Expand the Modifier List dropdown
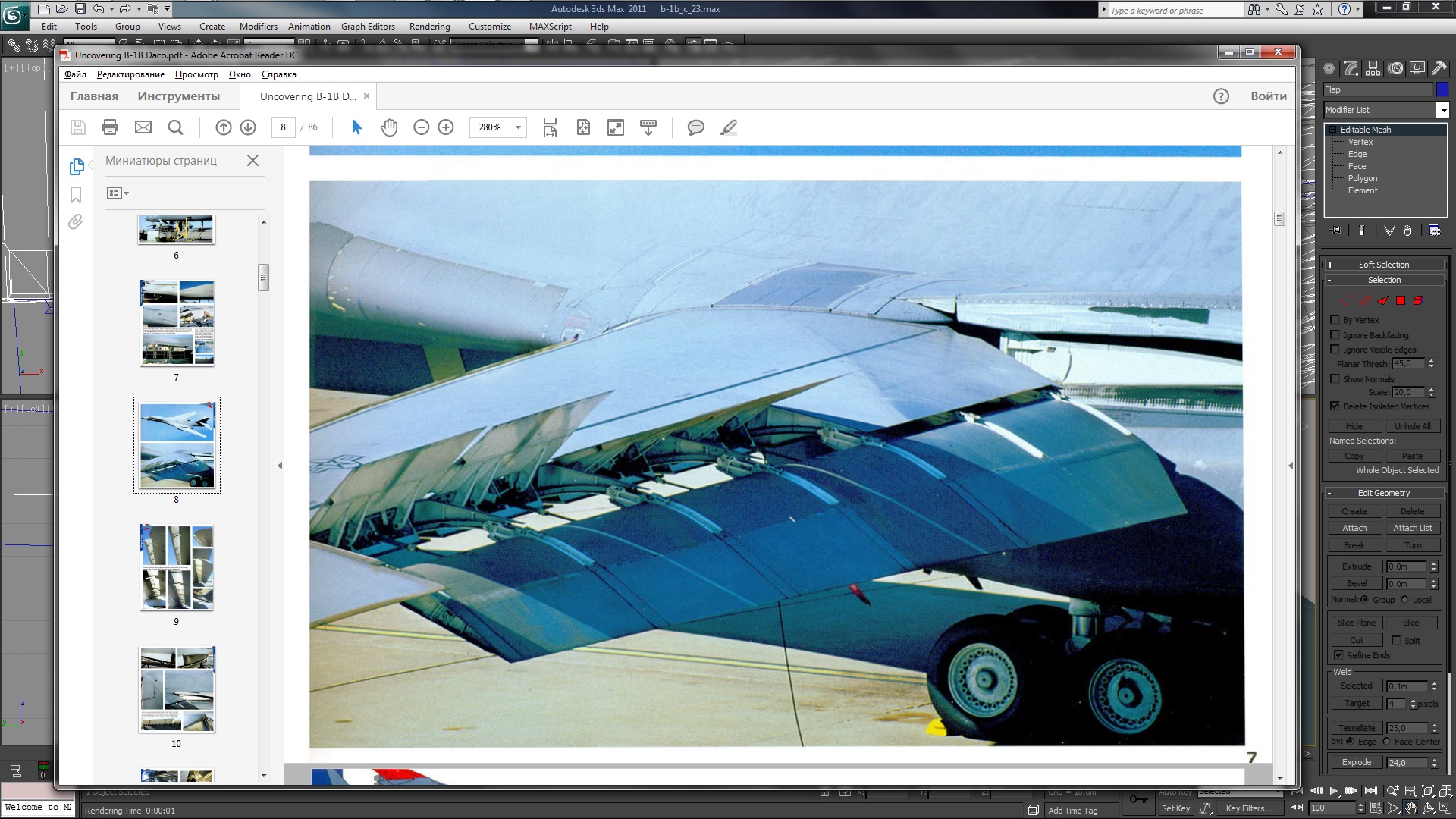This screenshot has height=819, width=1456. (x=1443, y=110)
